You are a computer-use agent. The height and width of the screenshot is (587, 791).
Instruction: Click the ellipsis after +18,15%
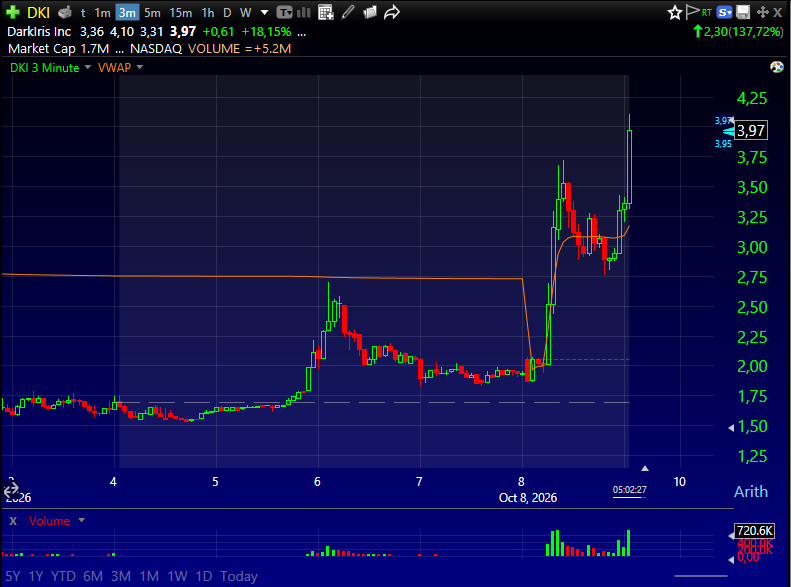(302, 32)
